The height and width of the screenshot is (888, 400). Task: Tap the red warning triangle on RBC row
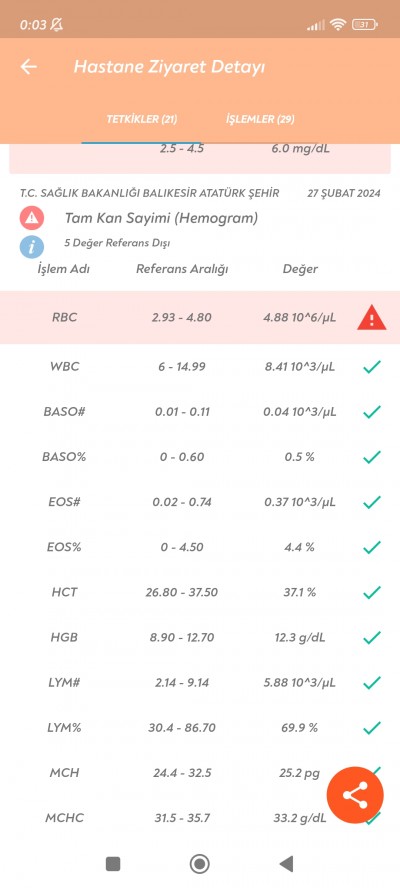coord(372,319)
